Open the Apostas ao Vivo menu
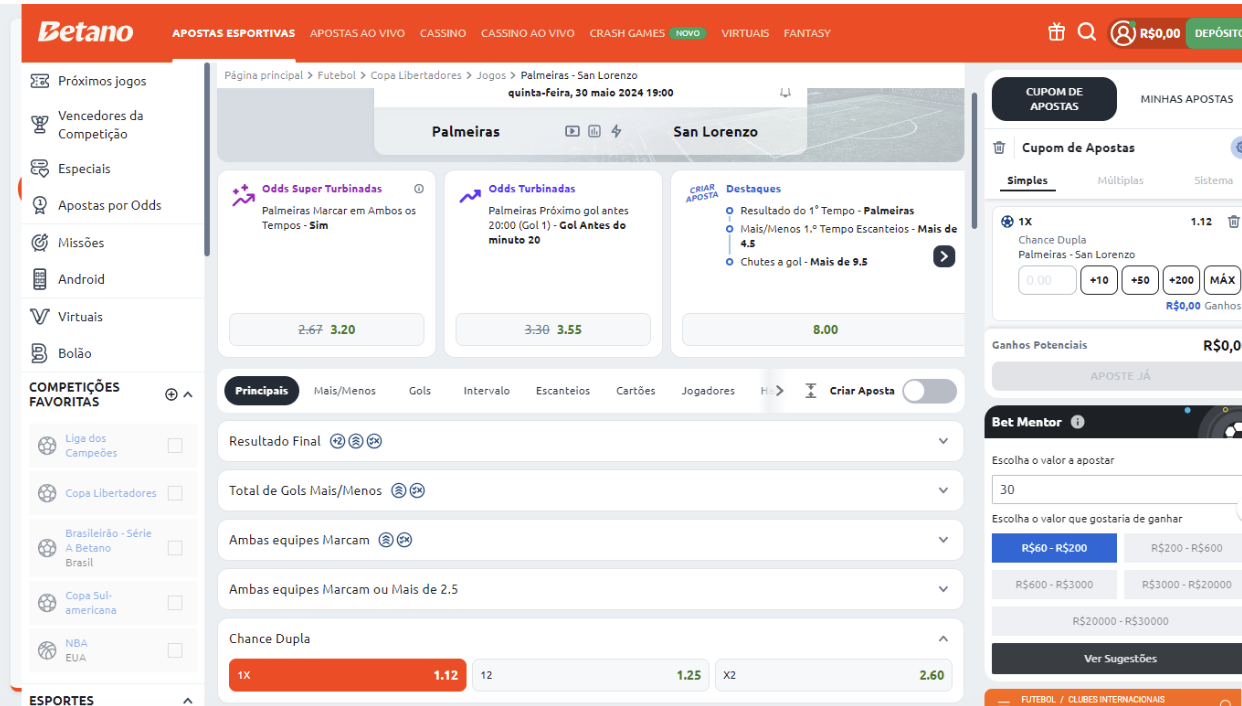This screenshot has width=1242, height=706. tap(357, 33)
